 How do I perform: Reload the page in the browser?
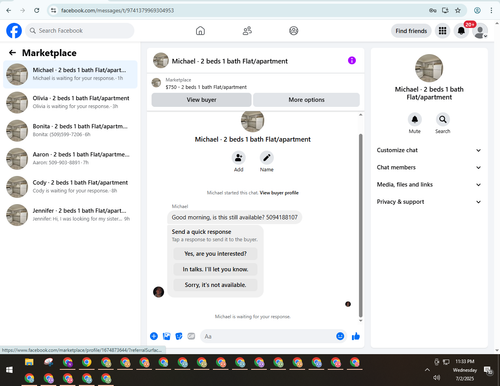(x=37, y=10)
